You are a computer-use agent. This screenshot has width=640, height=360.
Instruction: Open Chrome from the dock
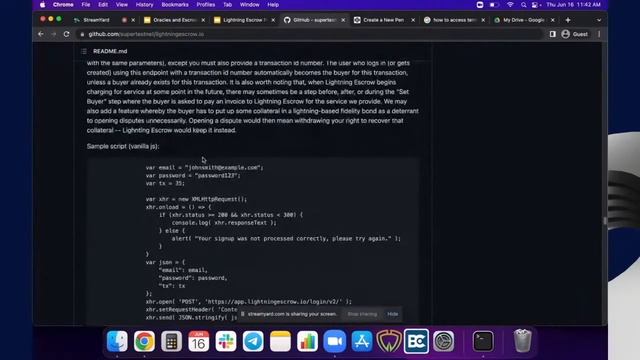[144, 341]
